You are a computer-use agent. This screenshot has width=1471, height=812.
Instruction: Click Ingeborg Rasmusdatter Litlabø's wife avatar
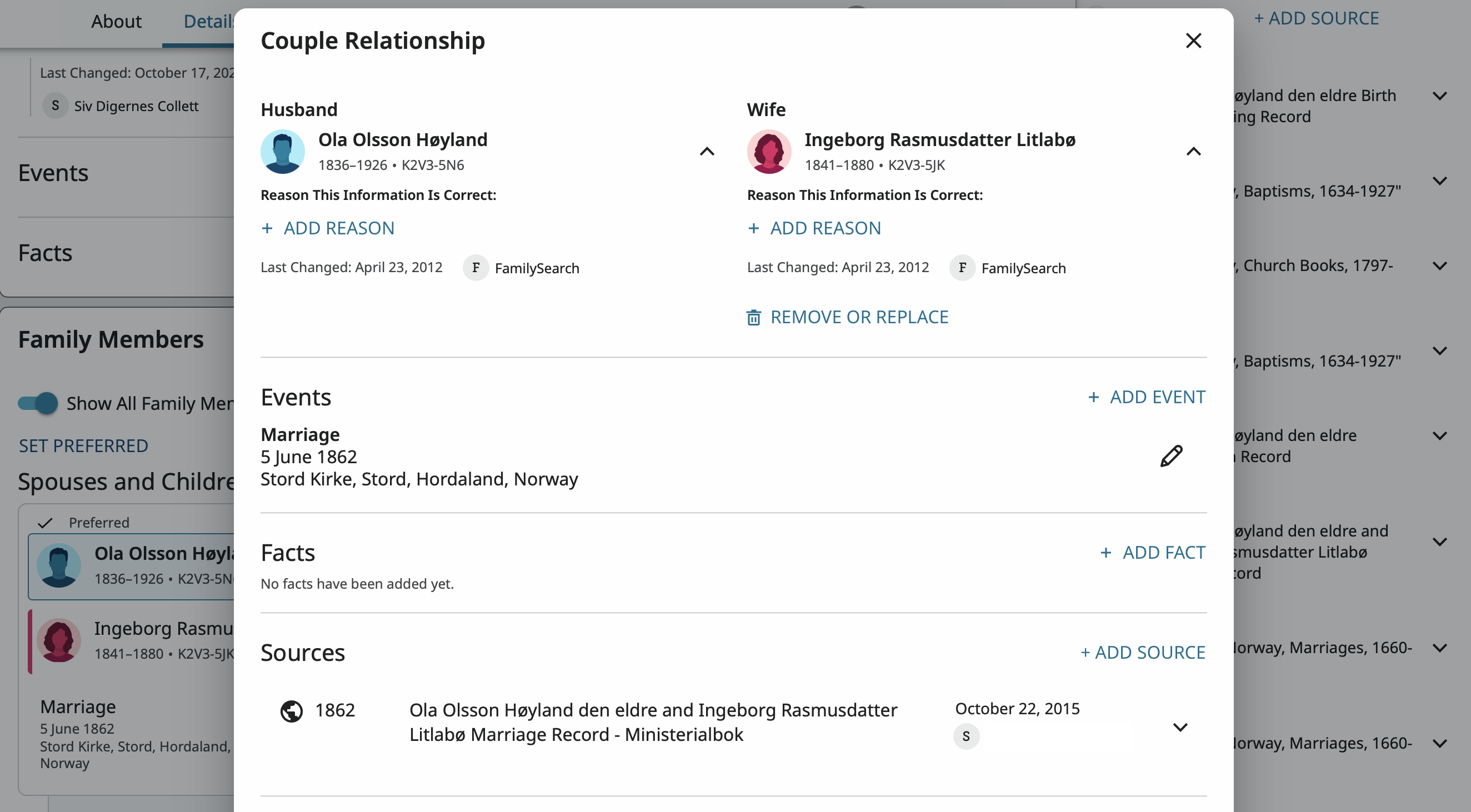(x=769, y=151)
